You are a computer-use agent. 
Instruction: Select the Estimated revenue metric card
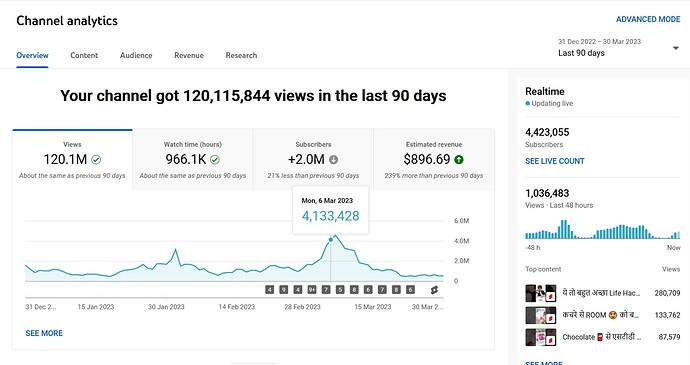[x=434, y=160]
